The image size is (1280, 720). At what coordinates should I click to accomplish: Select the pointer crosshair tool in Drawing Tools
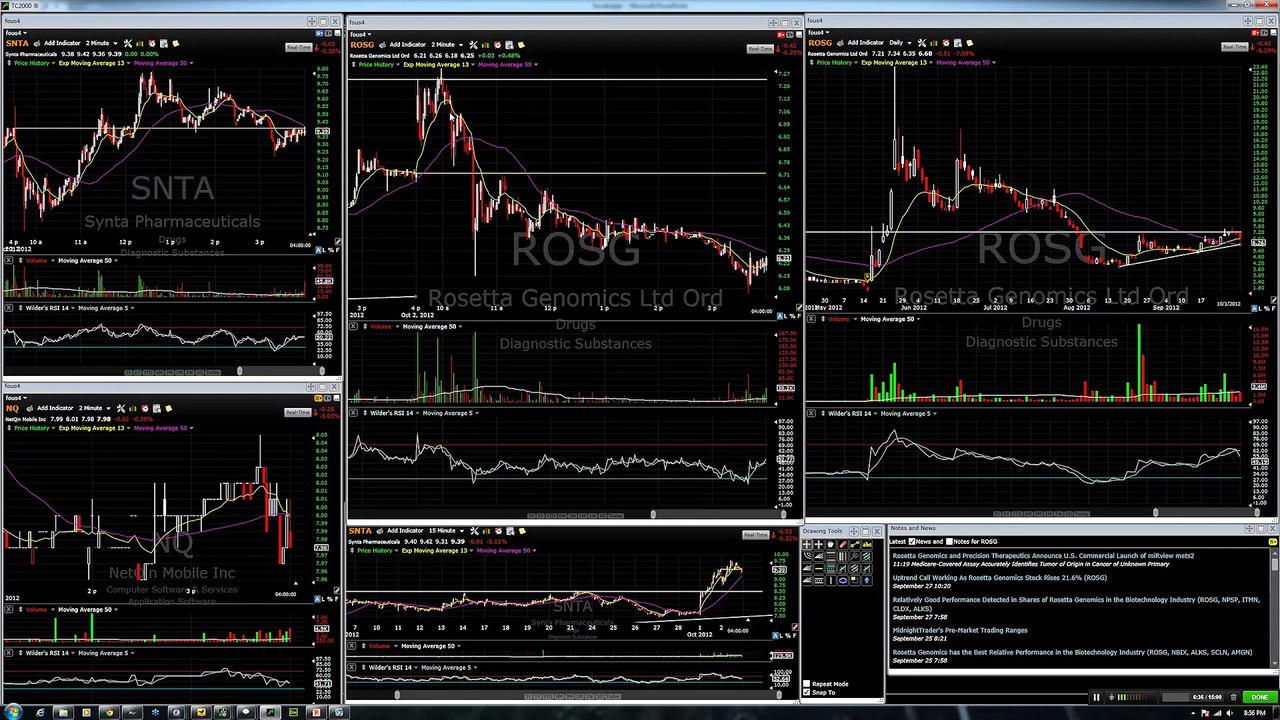click(x=808, y=545)
